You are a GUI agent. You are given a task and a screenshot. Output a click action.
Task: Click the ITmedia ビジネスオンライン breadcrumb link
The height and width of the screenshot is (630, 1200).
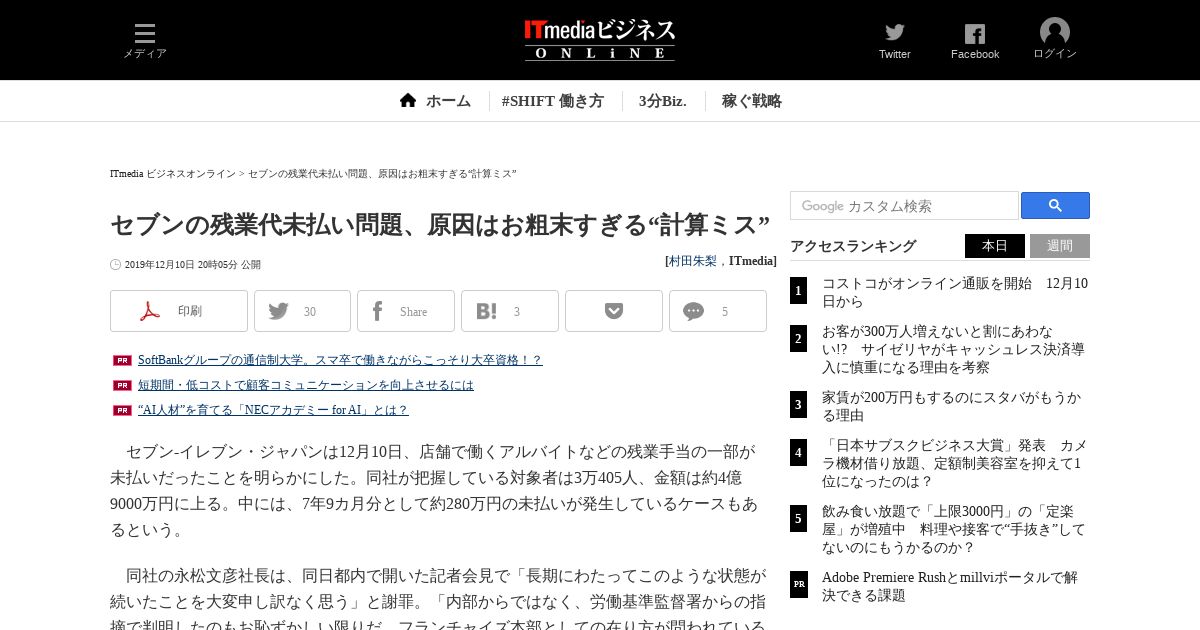(x=173, y=174)
